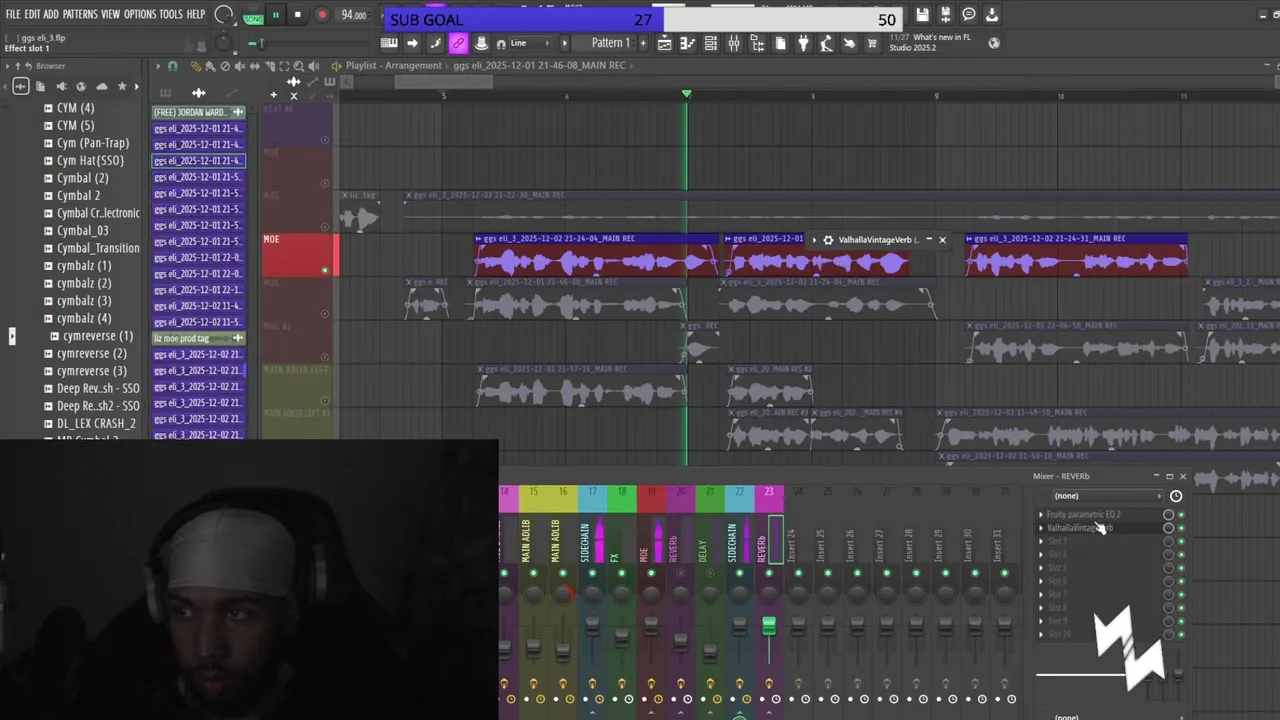The width and height of the screenshot is (1280, 720).
Task: Open playlist options arrow beside magnet
Action: pyautogui.click(x=157, y=66)
